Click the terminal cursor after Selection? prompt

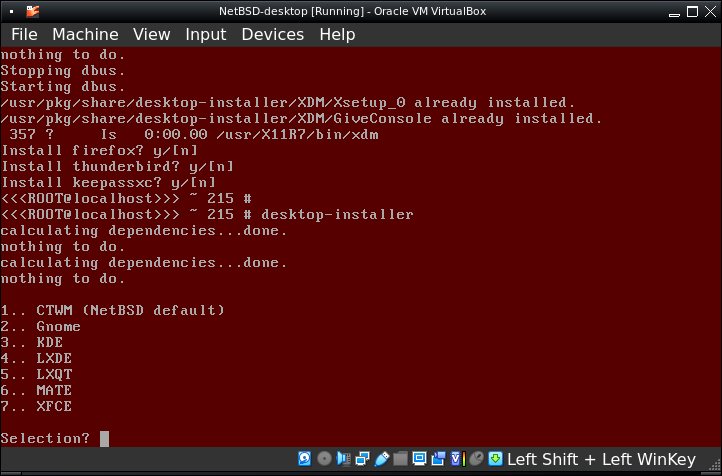(x=104, y=438)
